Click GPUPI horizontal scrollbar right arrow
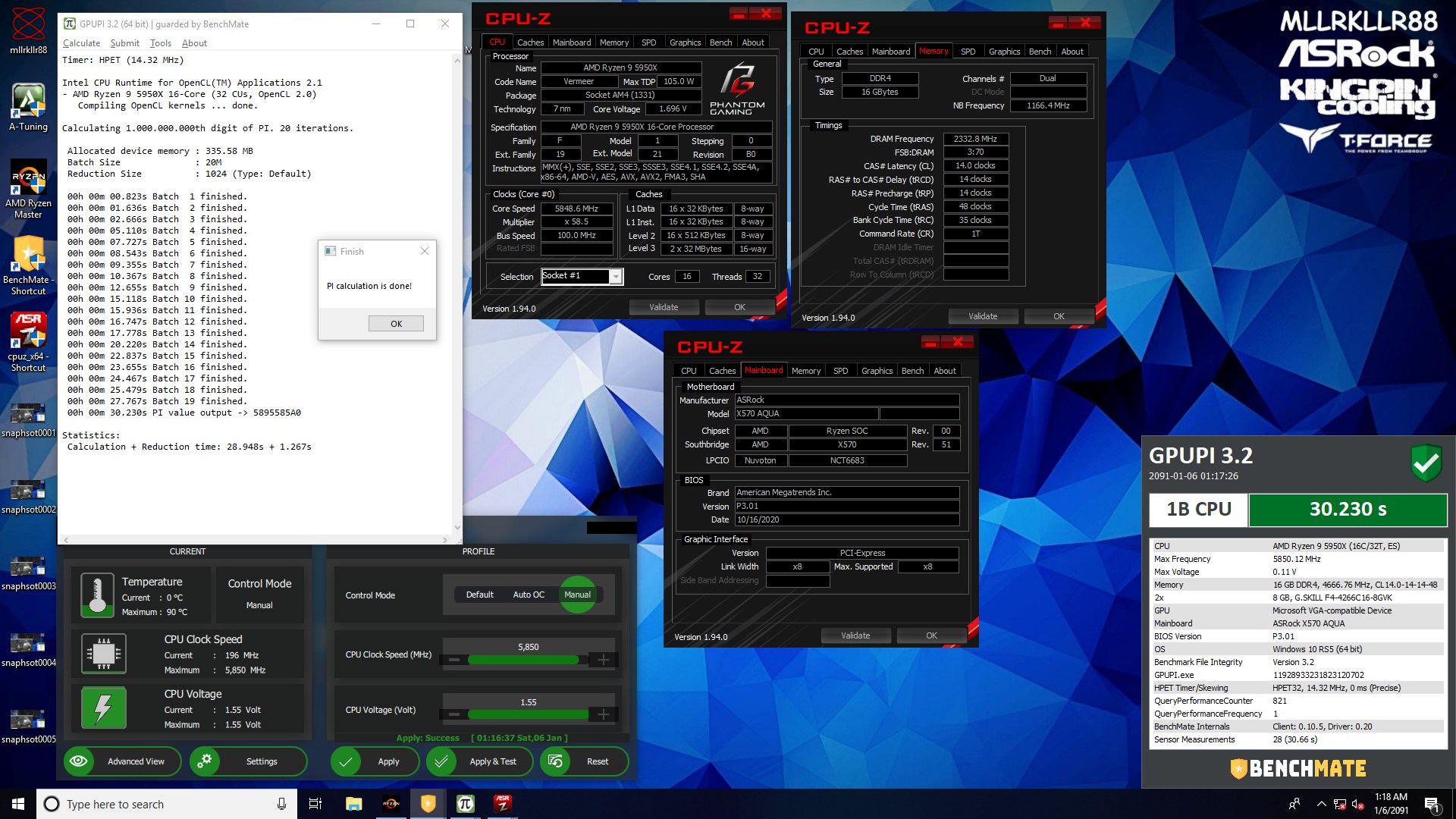The image size is (1456, 819). [444, 540]
